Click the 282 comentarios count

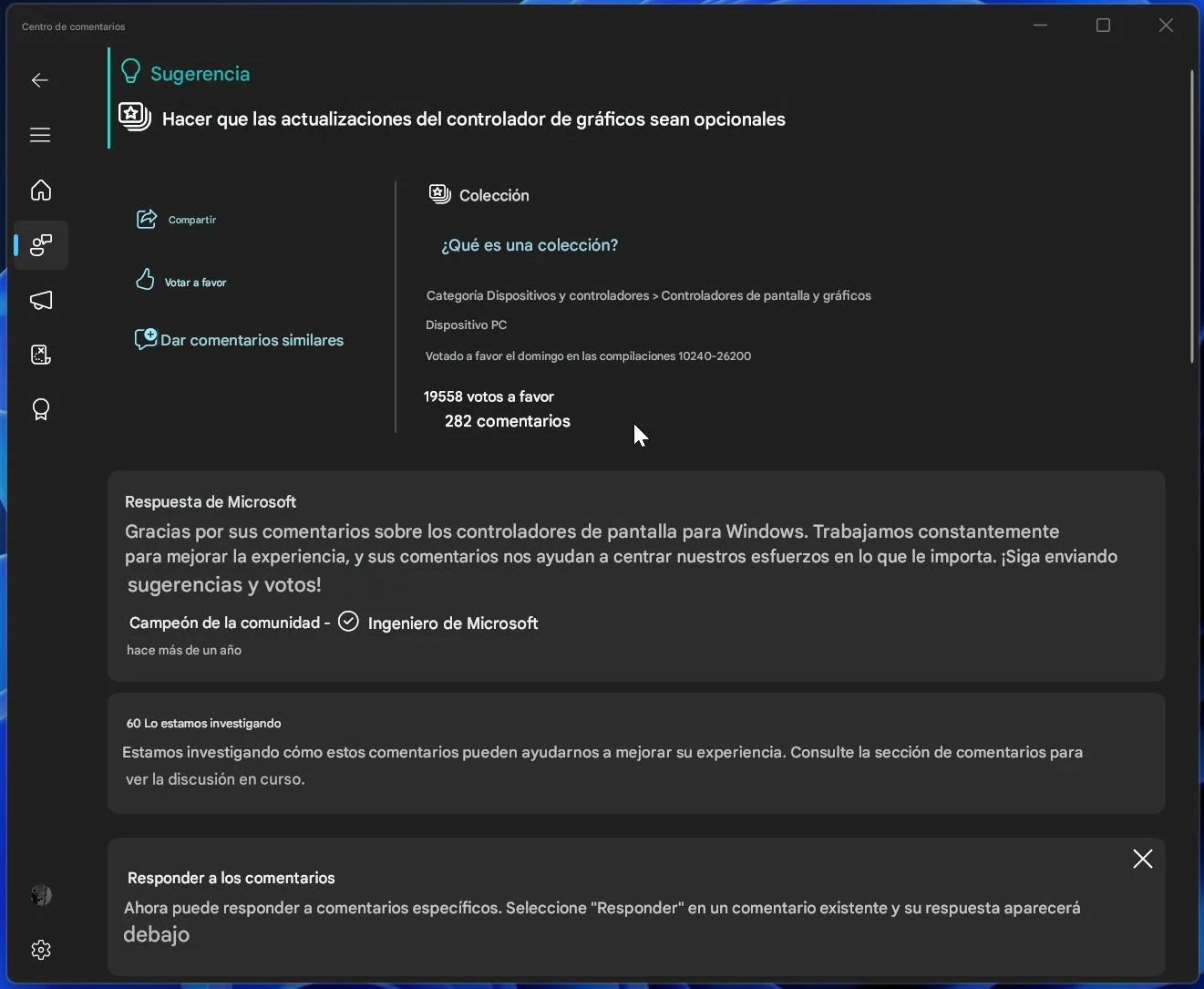point(508,421)
